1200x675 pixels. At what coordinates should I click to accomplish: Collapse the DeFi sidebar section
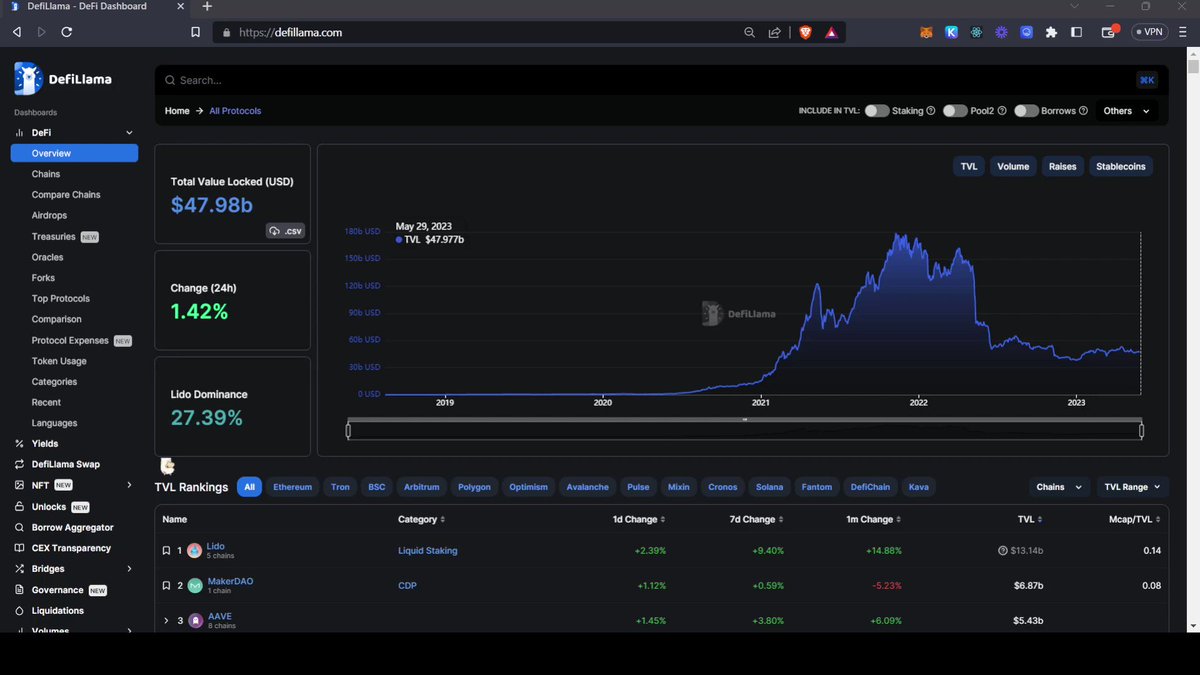[129, 133]
